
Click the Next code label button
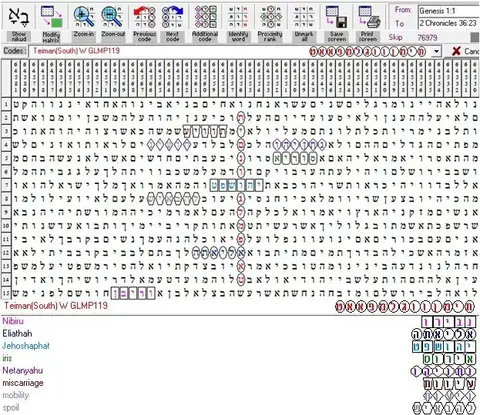coord(172,37)
